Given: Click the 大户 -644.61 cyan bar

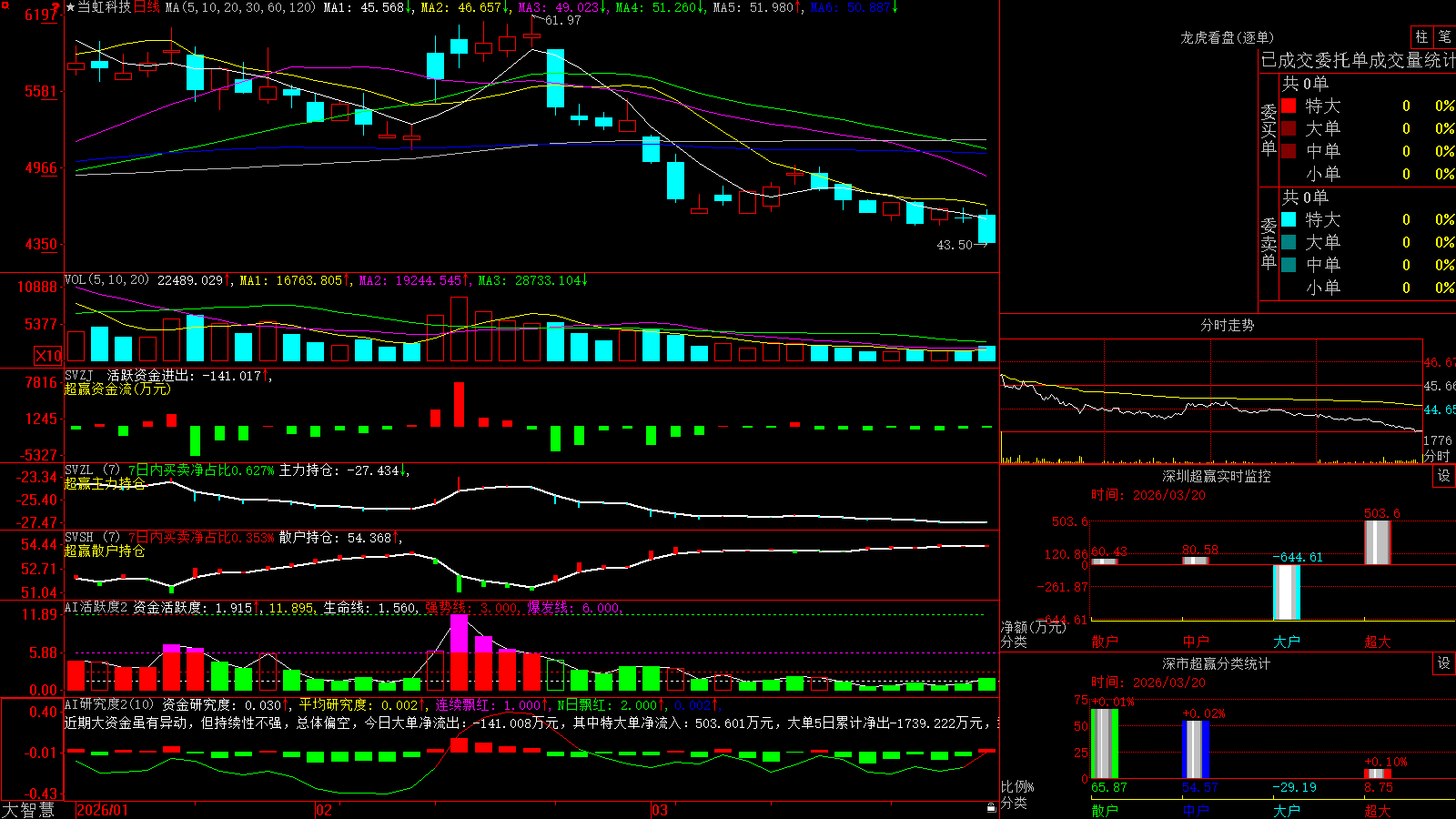Looking at the screenshot, I should click(1287, 592).
